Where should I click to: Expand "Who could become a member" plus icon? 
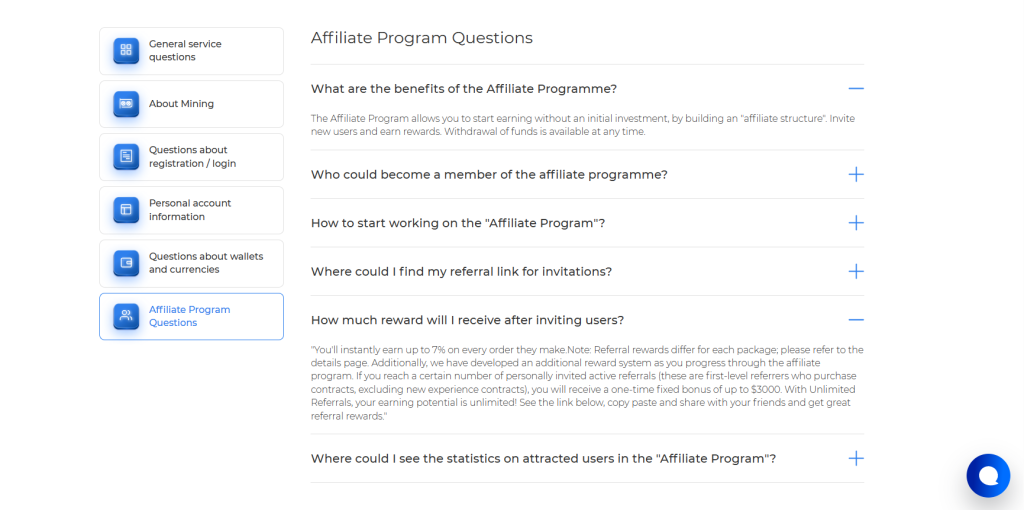[855, 174]
